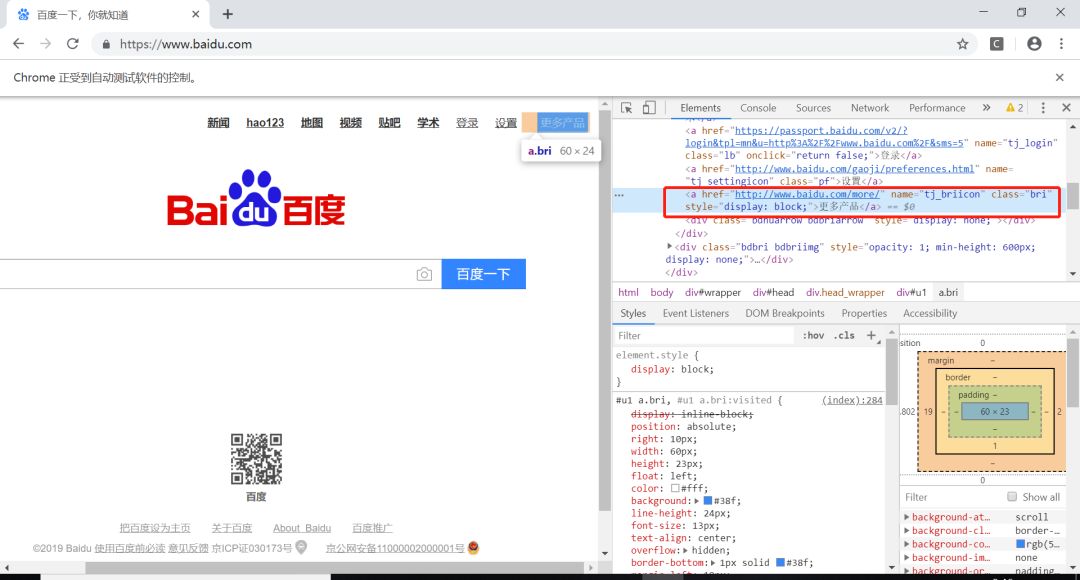Image resolution: width=1080 pixels, height=580 pixels.
Task: Open the DOM Breakpoints pane
Action: tap(785, 313)
